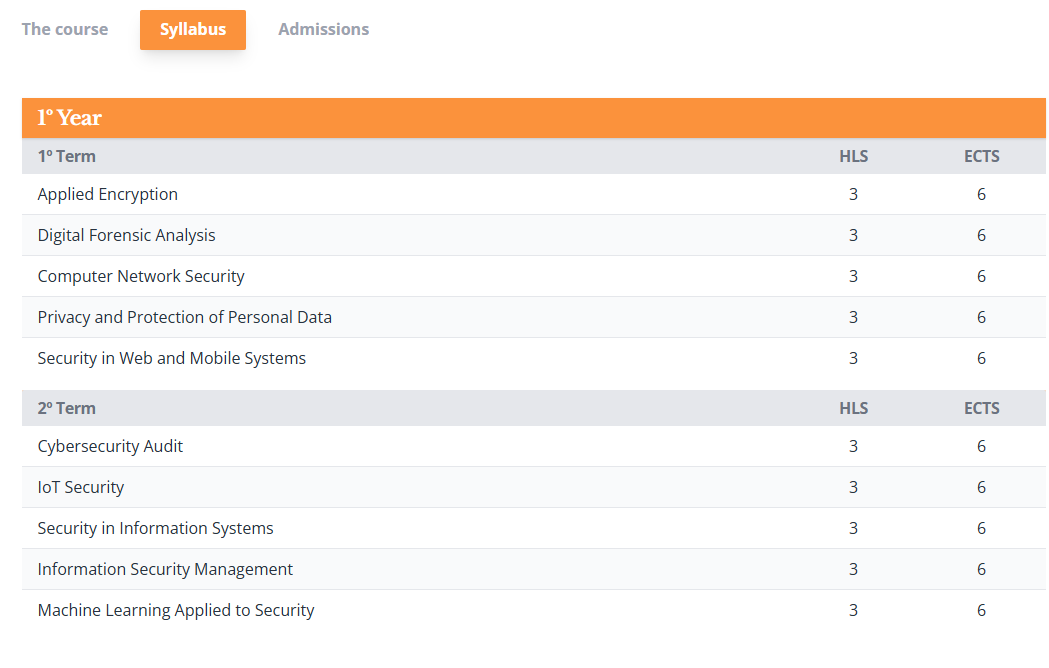Click ECTS value for Information Security Management
1049x668 pixels.
click(x=981, y=569)
